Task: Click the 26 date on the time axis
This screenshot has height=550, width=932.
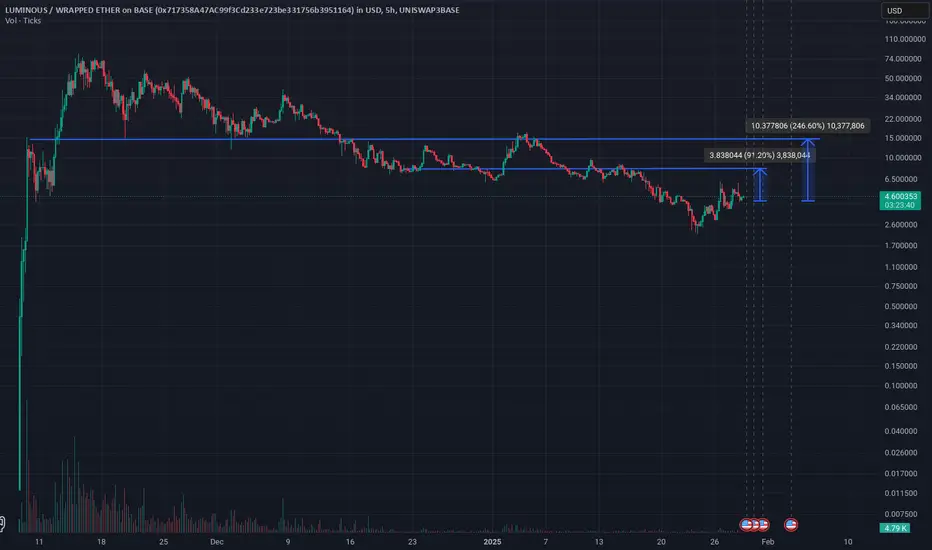Action: coord(714,542)
